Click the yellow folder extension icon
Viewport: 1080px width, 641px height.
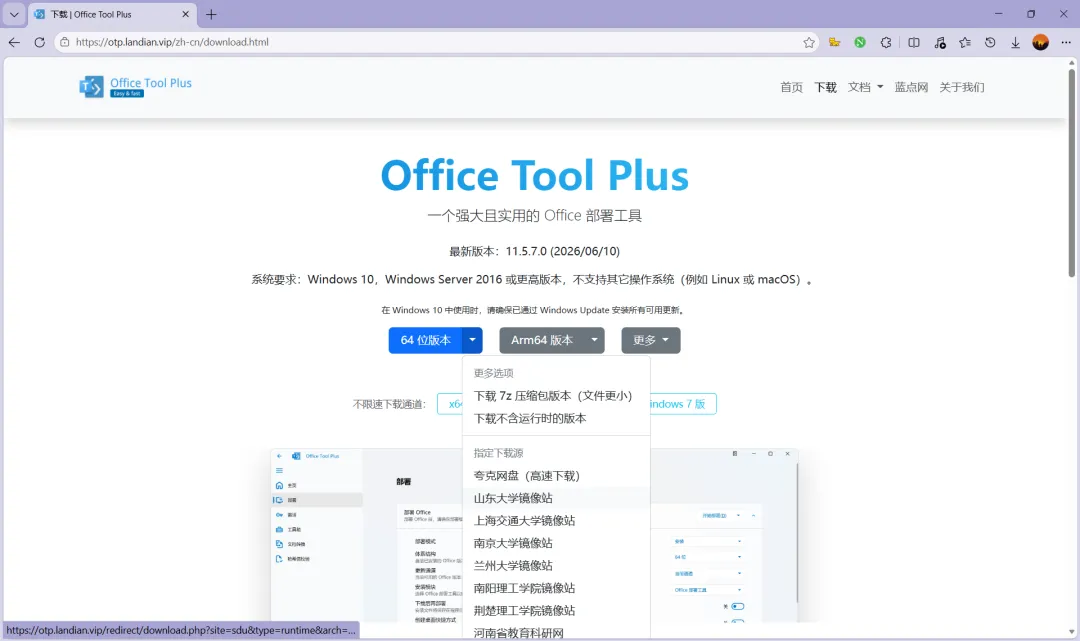click(x=834, y=42)
